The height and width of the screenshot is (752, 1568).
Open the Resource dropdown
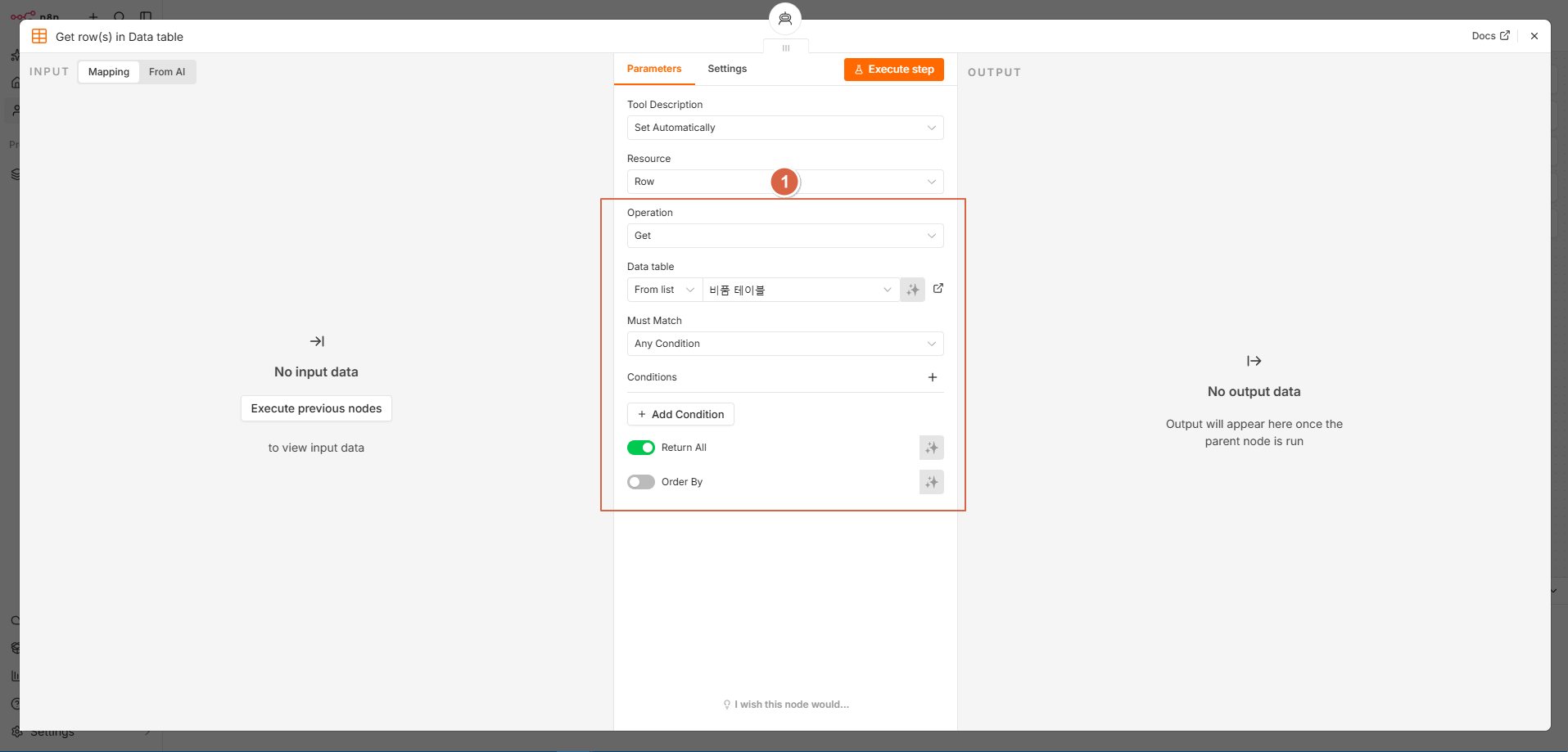click(x=785, y=182)
